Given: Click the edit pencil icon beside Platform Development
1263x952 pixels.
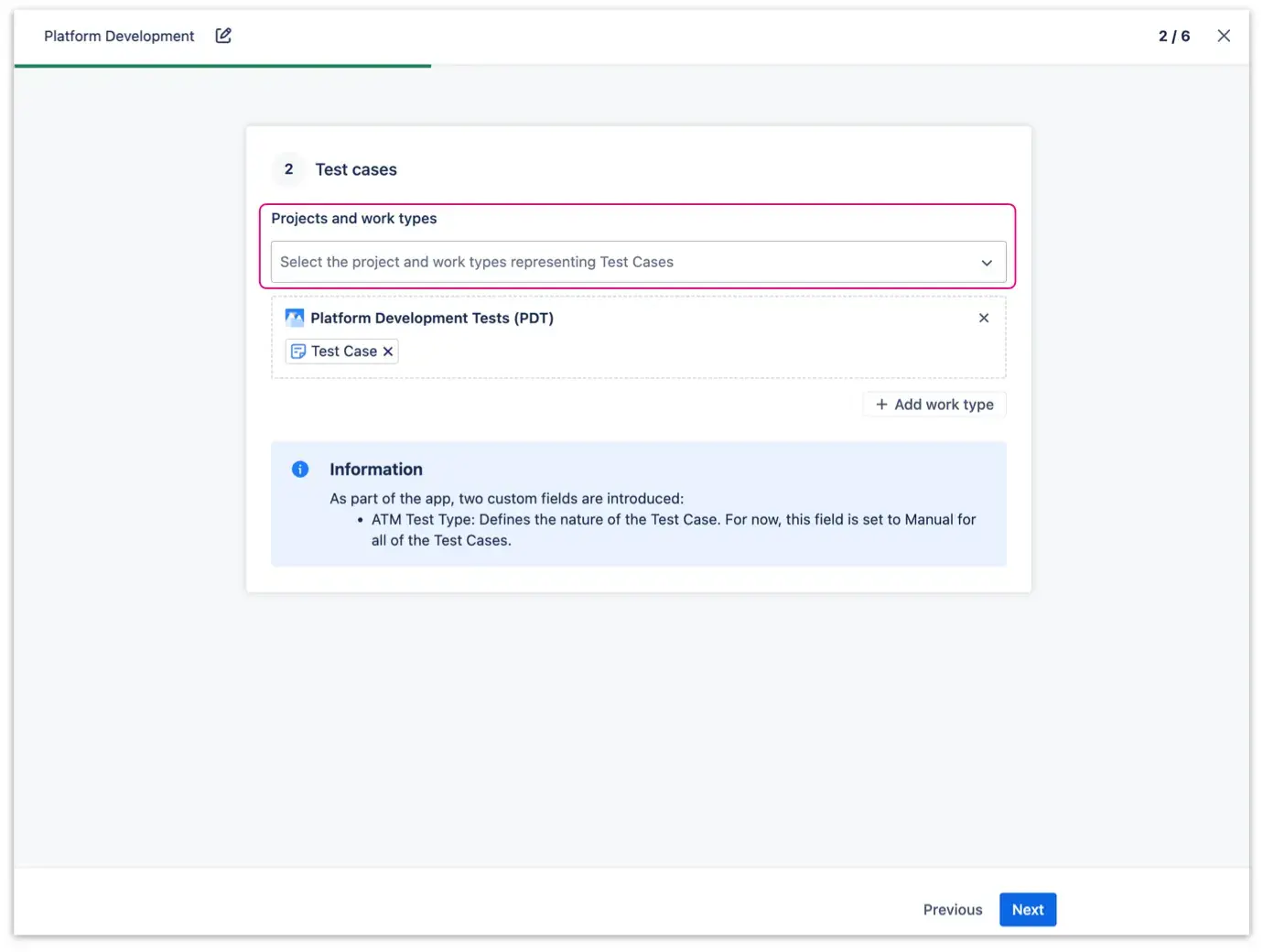Looking at the screenshot, I should tap(222, 35).
